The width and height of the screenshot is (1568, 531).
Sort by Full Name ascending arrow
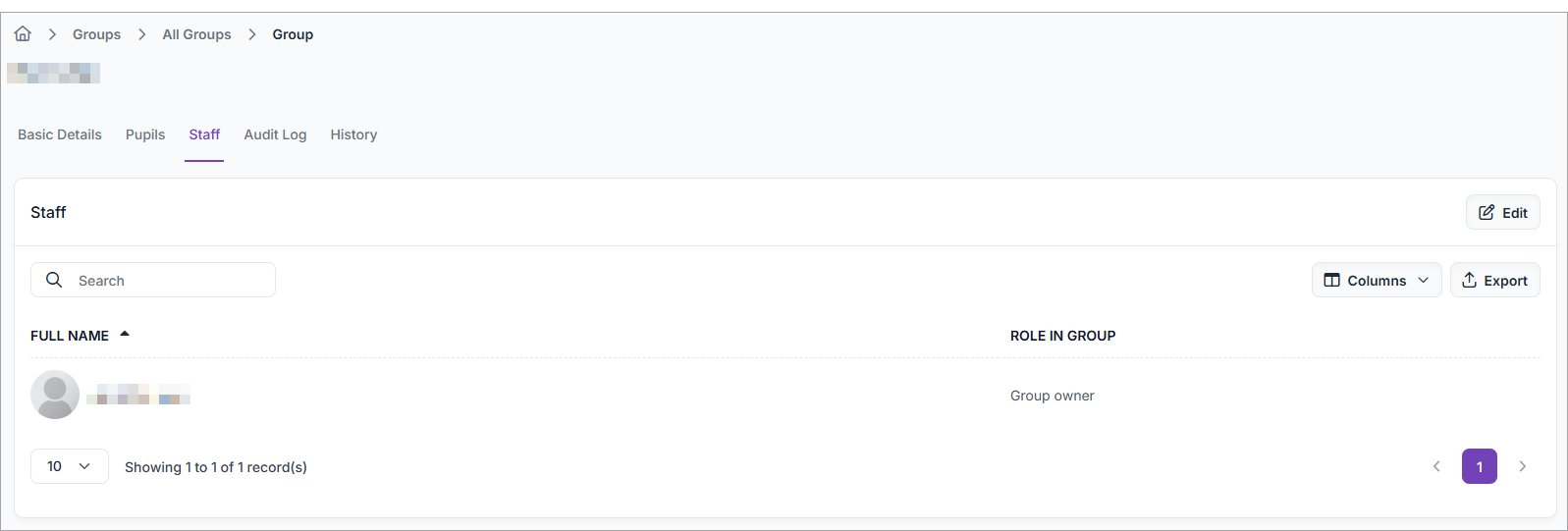125,334
